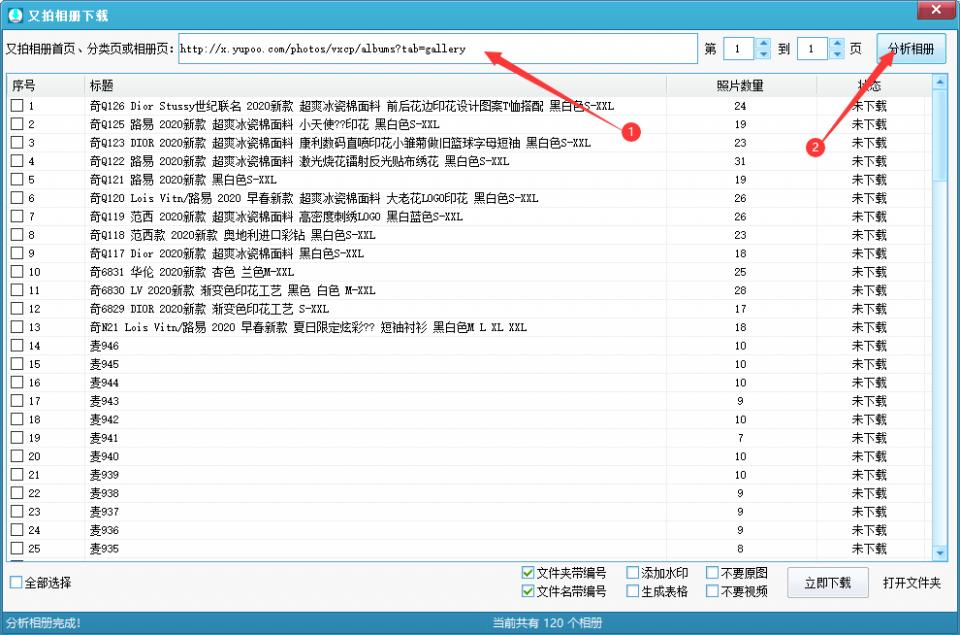Click the vertical scrollbar thumb

point(940,135)
